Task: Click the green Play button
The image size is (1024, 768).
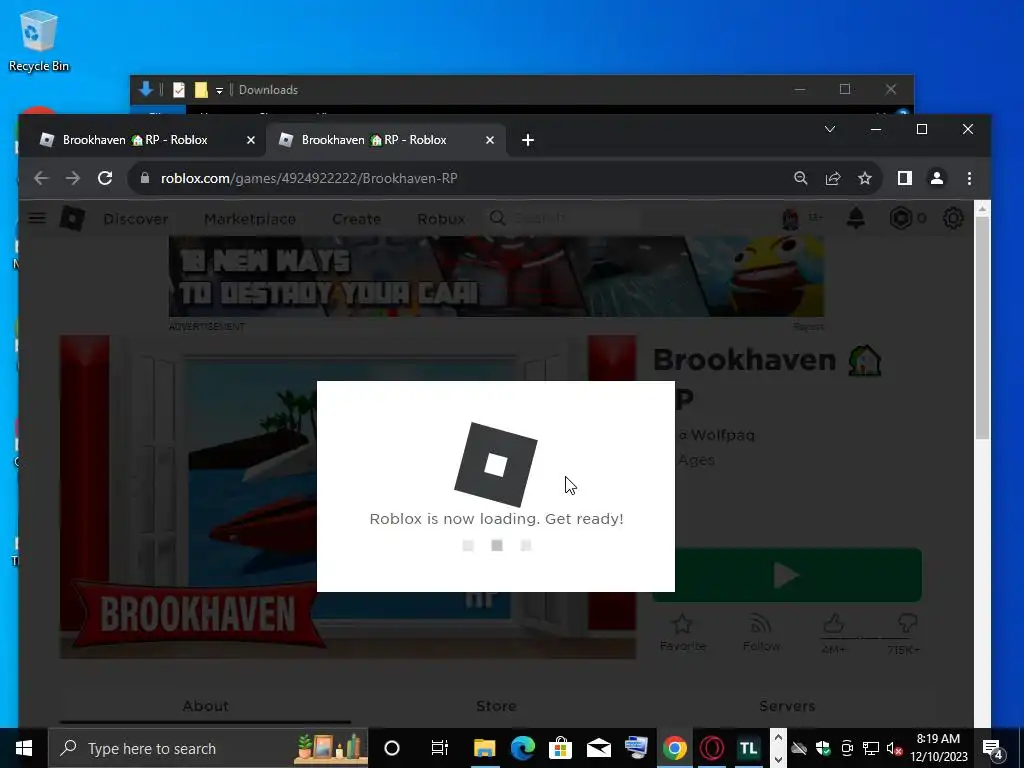Action: (x=786, y=575)
